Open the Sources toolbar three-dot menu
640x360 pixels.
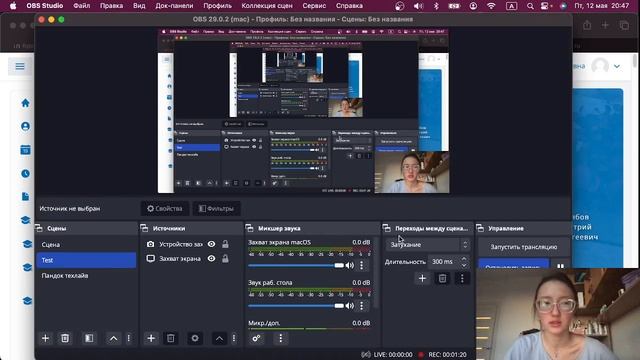[234, 338]
